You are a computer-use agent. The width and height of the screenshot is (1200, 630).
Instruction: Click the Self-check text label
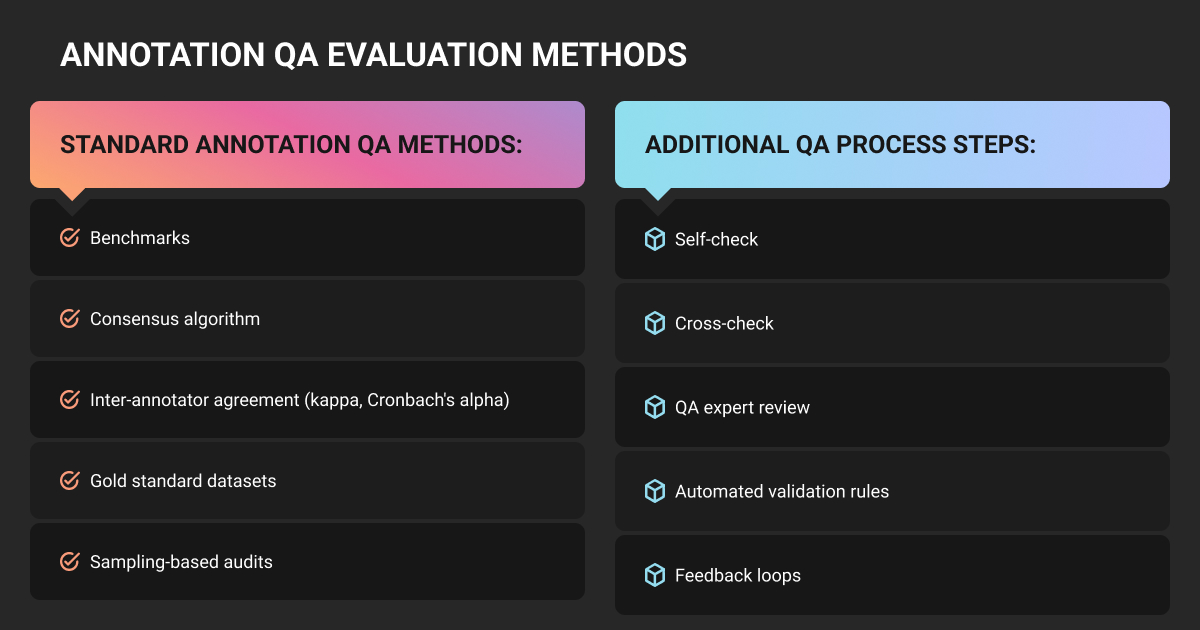pyautogui.click(x=717, y=240)
